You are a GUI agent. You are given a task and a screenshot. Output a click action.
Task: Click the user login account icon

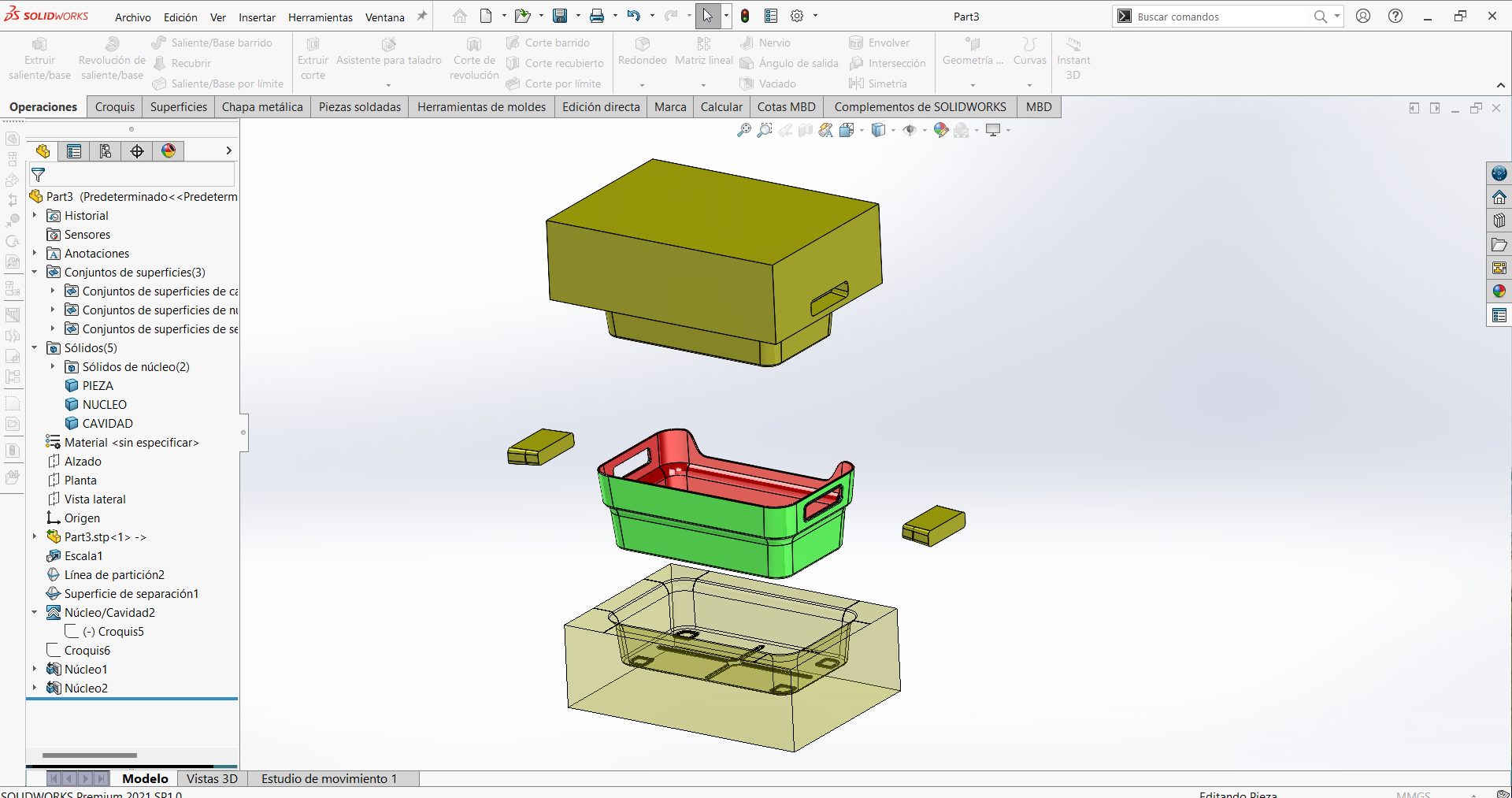(x=1363, y=16)
